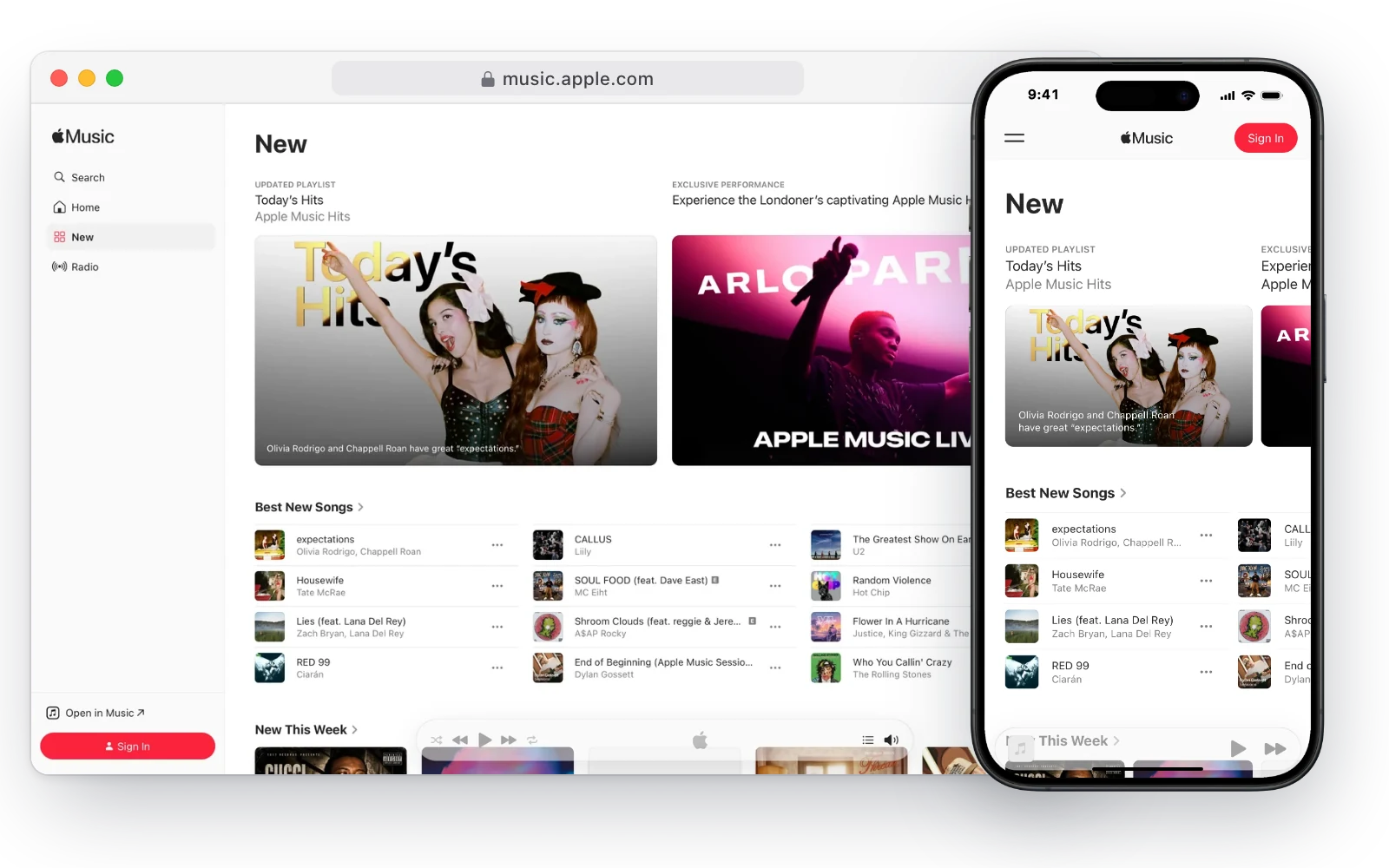This screenshot has width=1389, height=868.
Task: Open the more options for RED 99 in the browser
Action: (x=497, y=667)
